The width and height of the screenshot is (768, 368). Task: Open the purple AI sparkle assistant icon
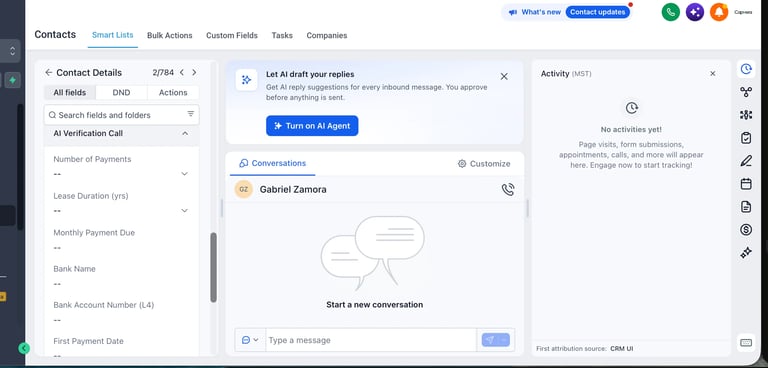[x=695, y=12]
